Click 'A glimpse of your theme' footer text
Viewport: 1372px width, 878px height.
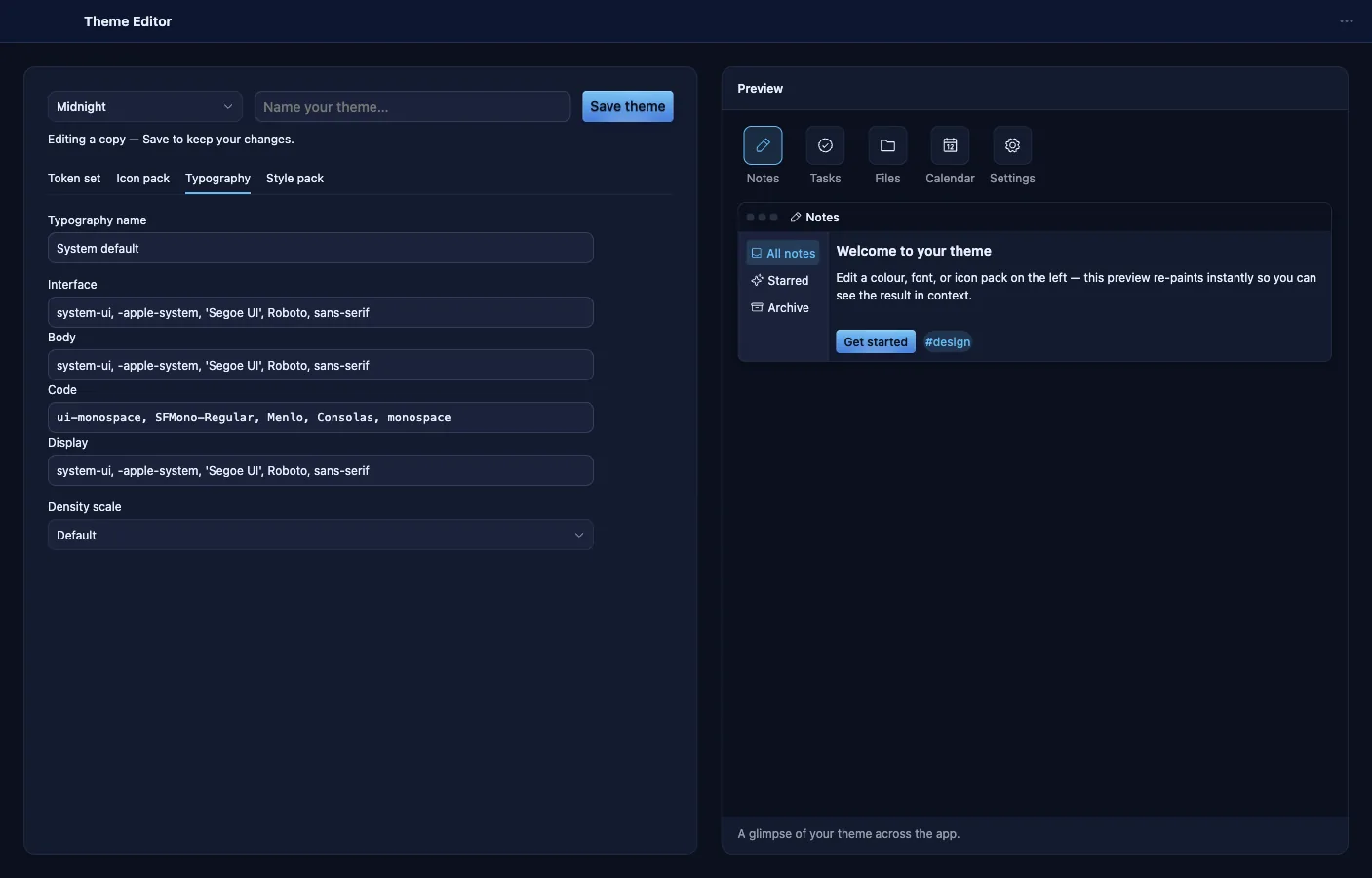(x=848, y=834)
